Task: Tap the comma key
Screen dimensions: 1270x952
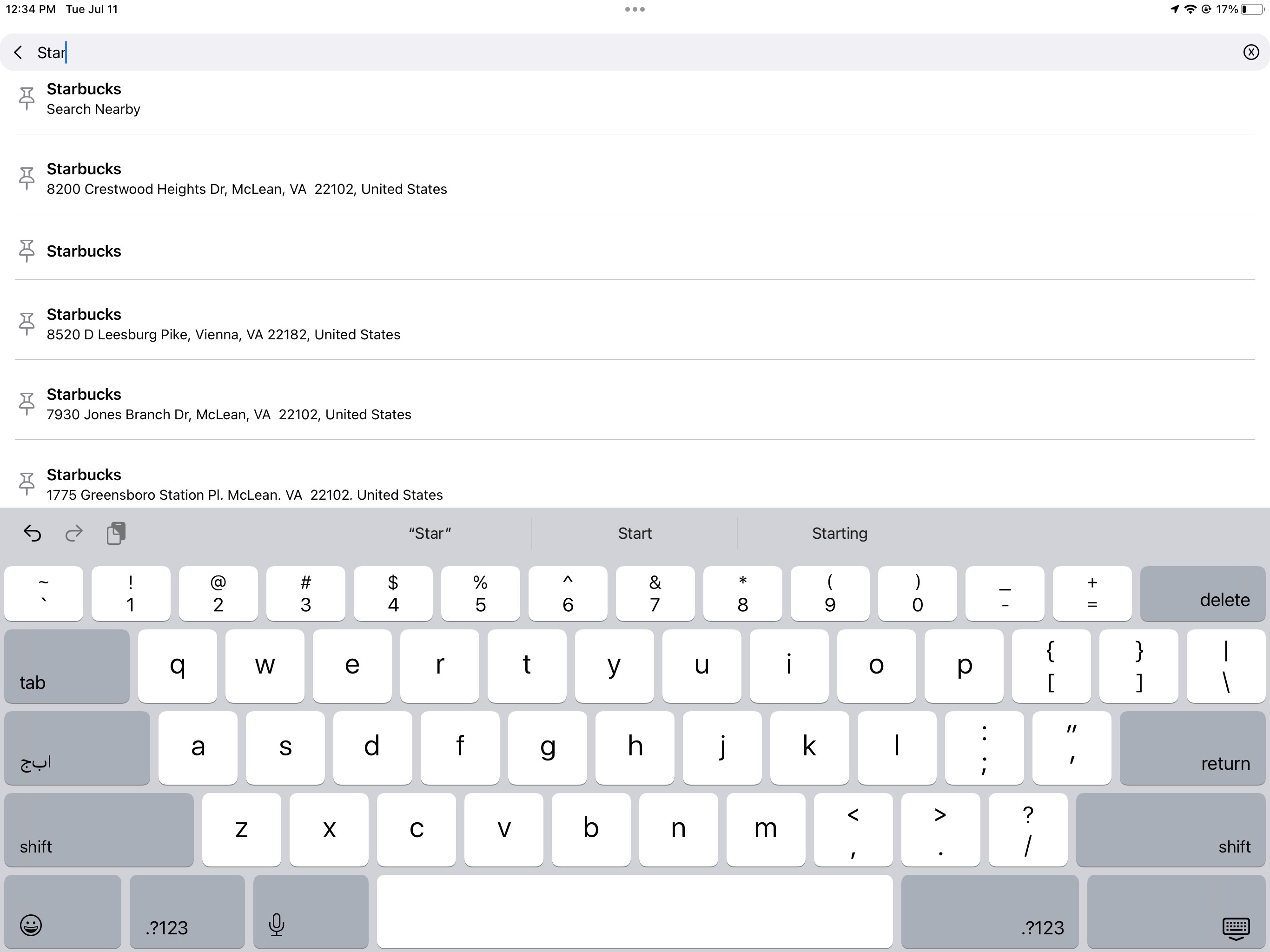Action: (853, 830)
